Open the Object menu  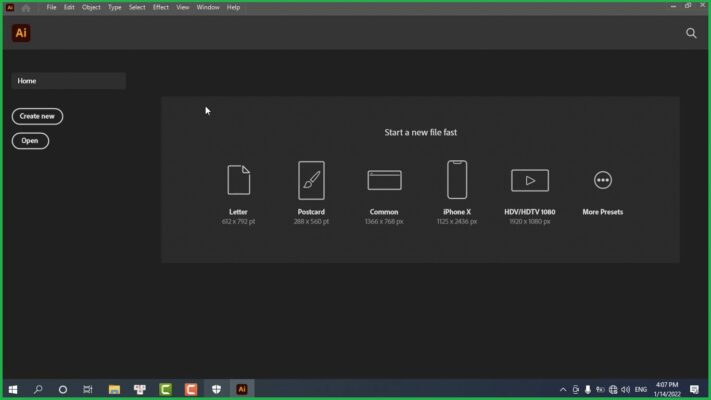91,7
